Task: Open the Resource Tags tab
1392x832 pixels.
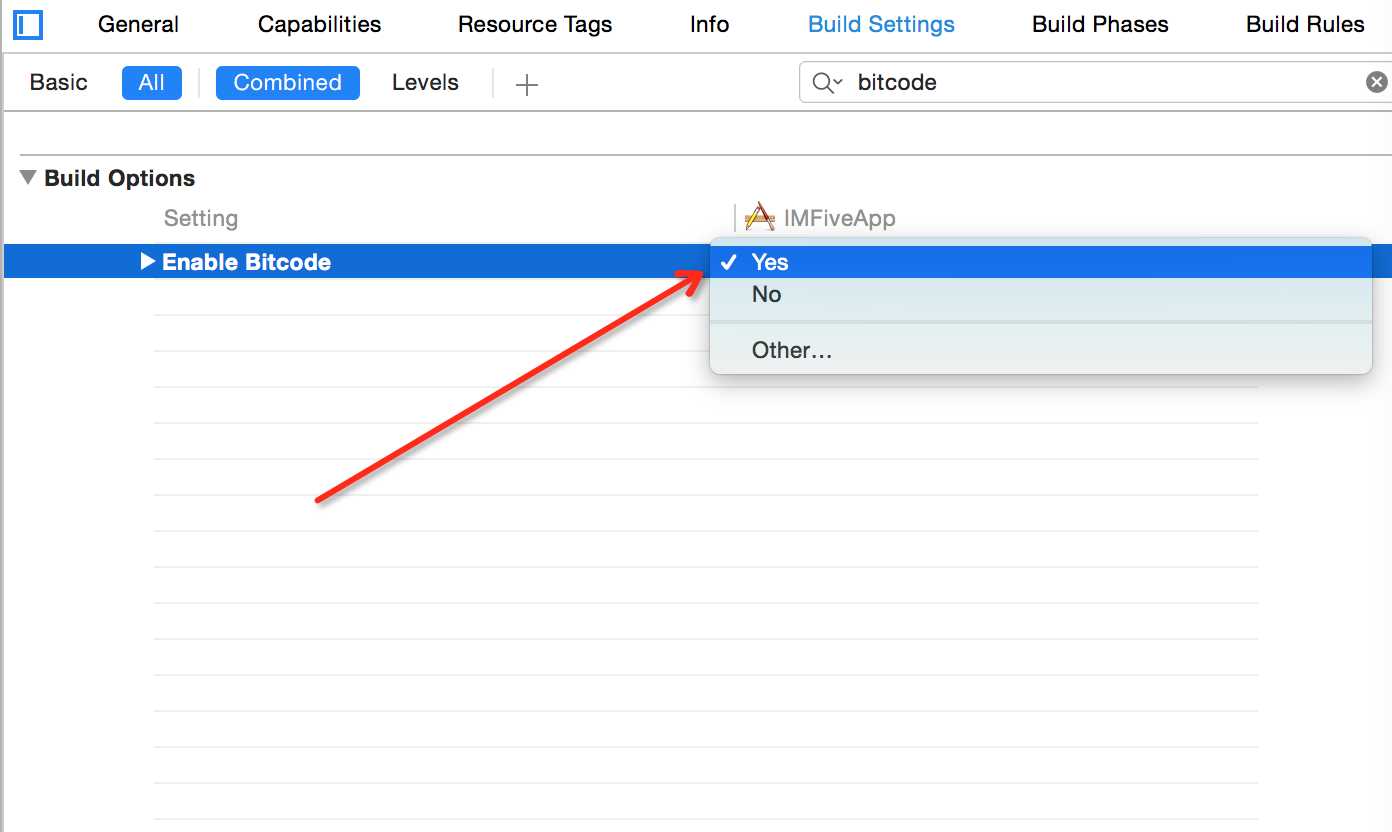Action: pyautogui.click(x=535, y=25)
